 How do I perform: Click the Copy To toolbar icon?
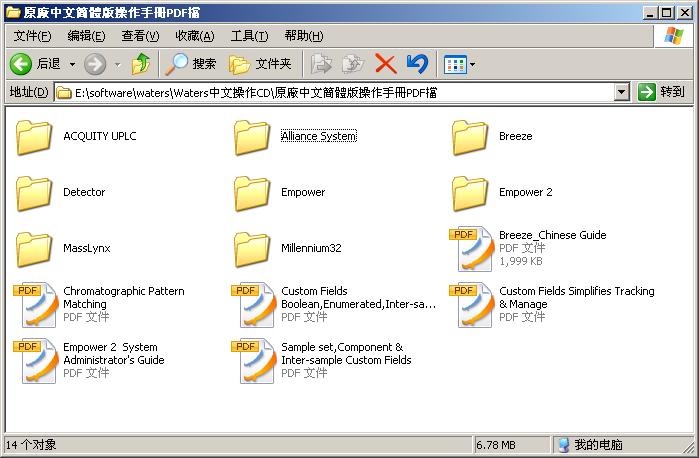coord(354,64)
